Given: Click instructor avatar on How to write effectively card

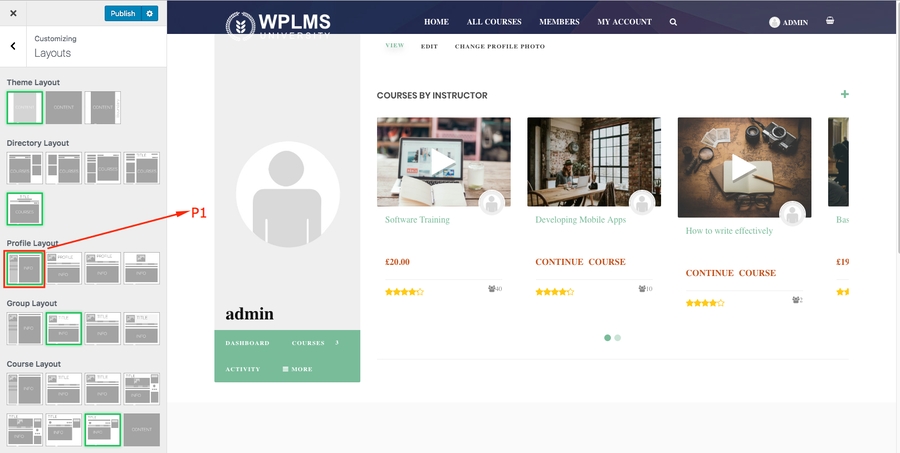Looking at the screenshot, I should (793, 214).
